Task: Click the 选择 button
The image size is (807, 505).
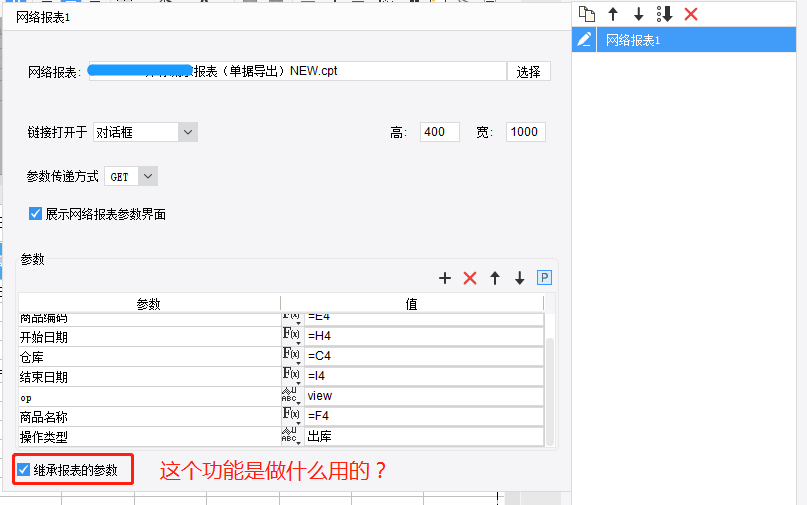Action: (x=529, y=71)
